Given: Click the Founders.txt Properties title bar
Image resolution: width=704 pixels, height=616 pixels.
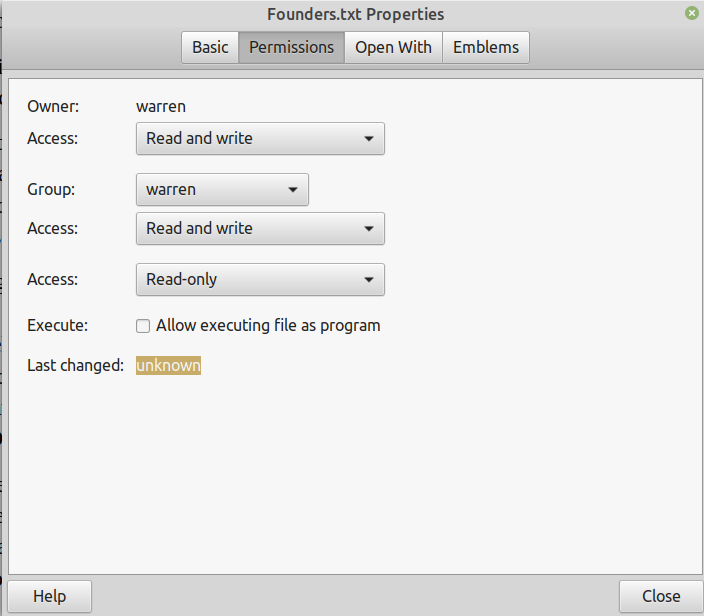Looking at the screenshot, I should click(355, 14).
